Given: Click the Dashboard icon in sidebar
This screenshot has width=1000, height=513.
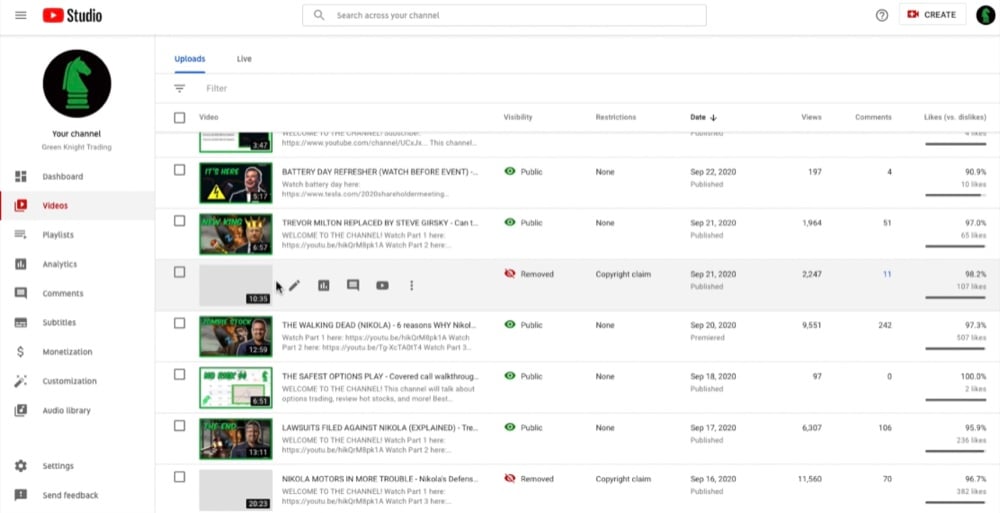Looking at the screenshot, I should pos(20,176).
